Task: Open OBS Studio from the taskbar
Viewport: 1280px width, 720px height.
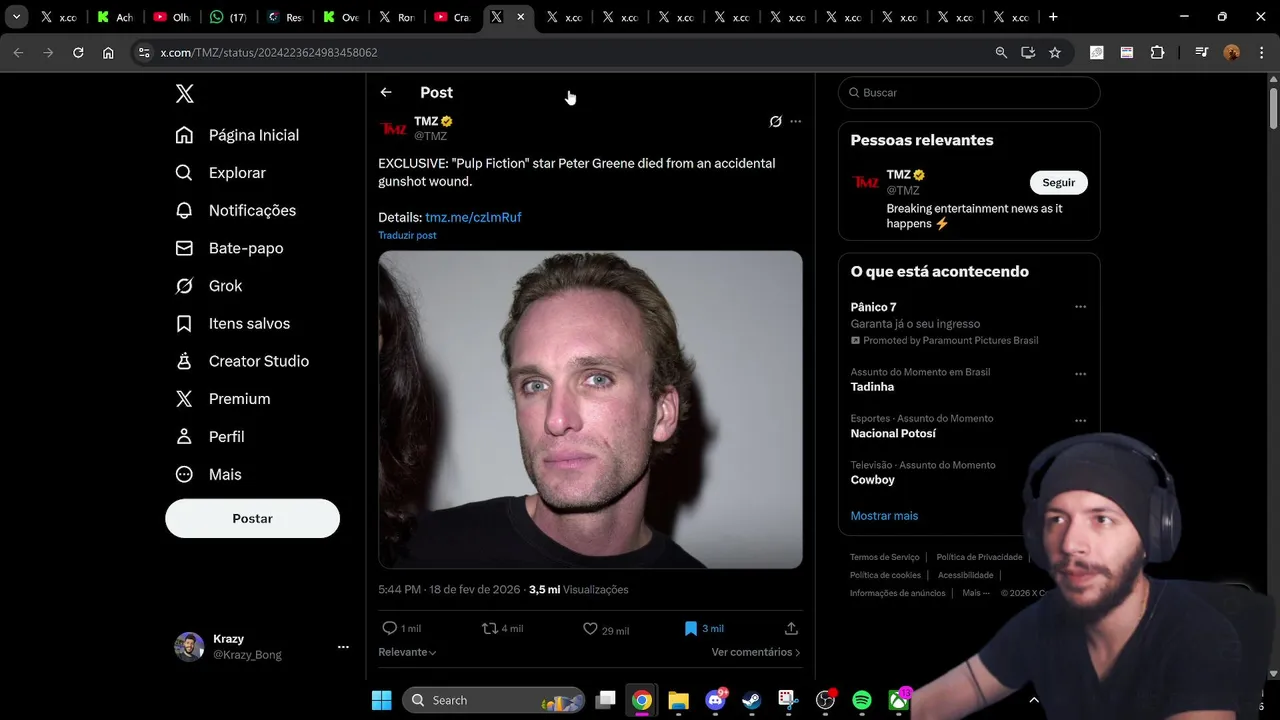Action: click(825, 700)
